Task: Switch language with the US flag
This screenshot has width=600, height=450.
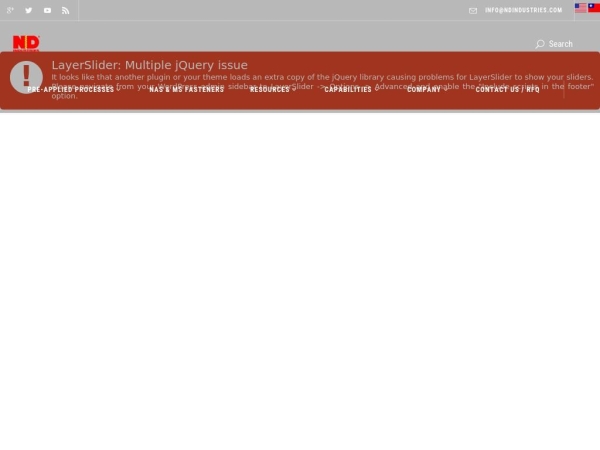Action: 580,8
